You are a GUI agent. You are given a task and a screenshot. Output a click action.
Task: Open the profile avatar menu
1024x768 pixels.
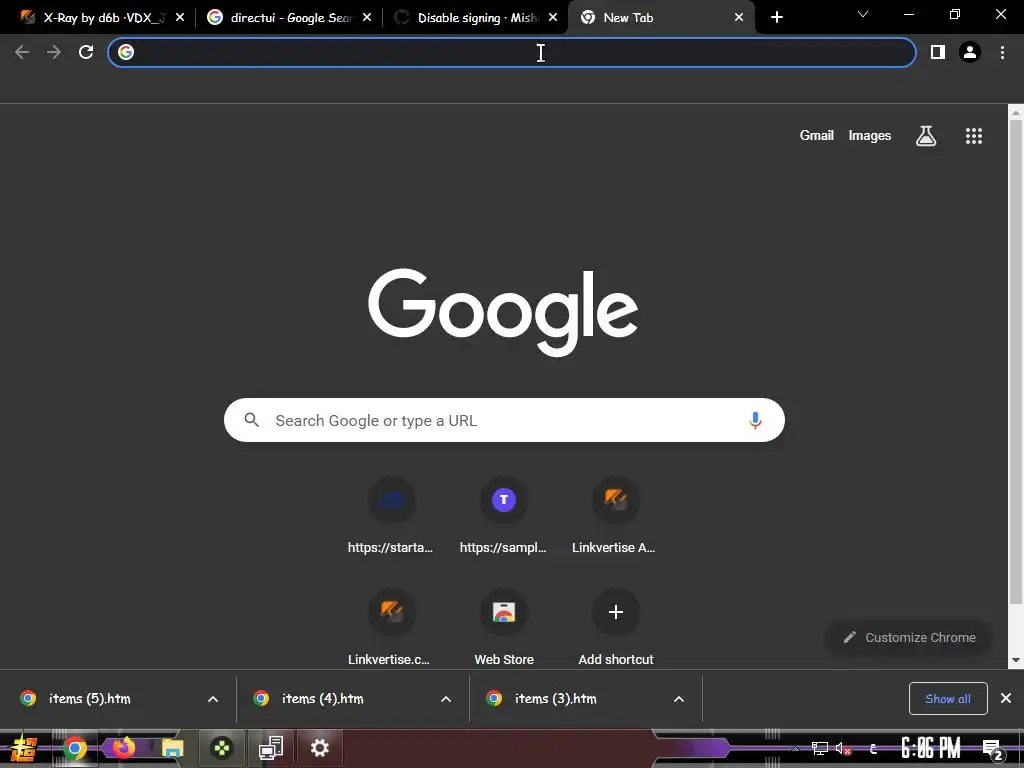[970, 52]
